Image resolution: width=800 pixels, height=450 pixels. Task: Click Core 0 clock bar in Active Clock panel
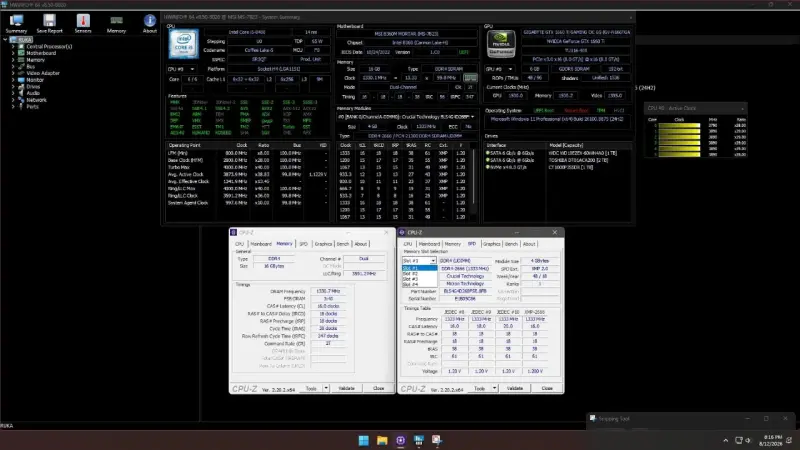tap(679, 125)
